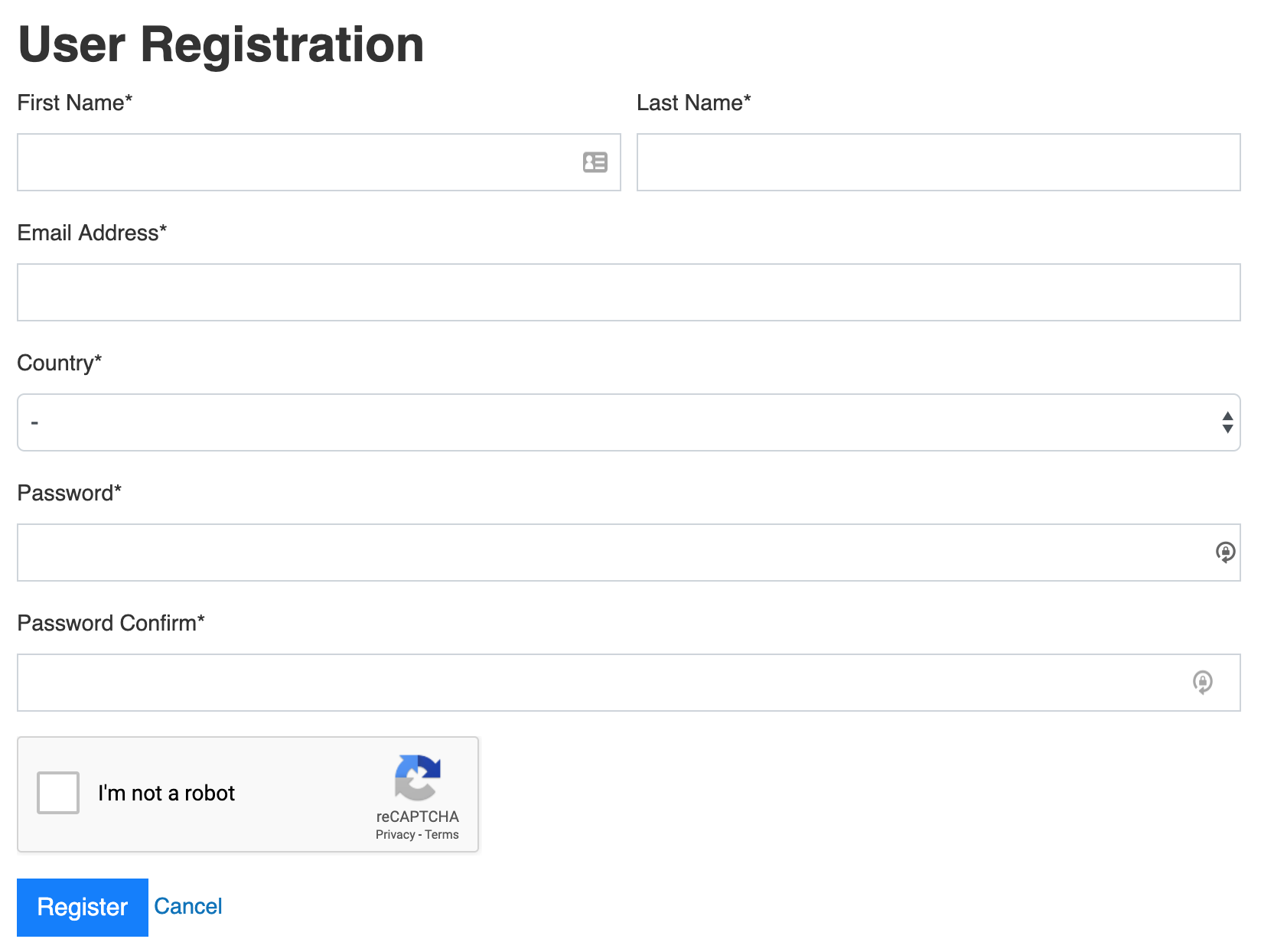1261x952 pixels.
Task: Click the User Registration heading
Action: [x=220, y=44]
